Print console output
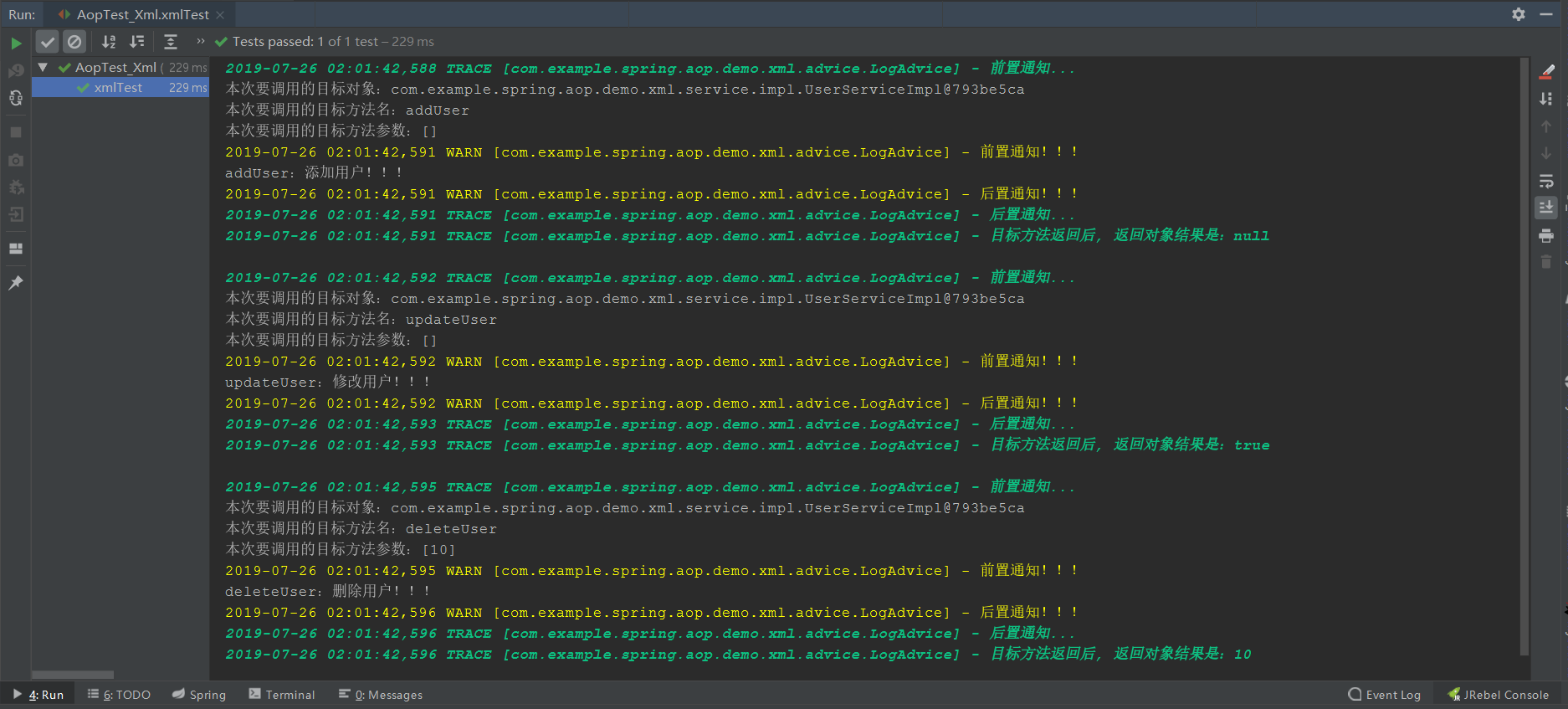The image size is (1568, 709). click(1546, 235)
